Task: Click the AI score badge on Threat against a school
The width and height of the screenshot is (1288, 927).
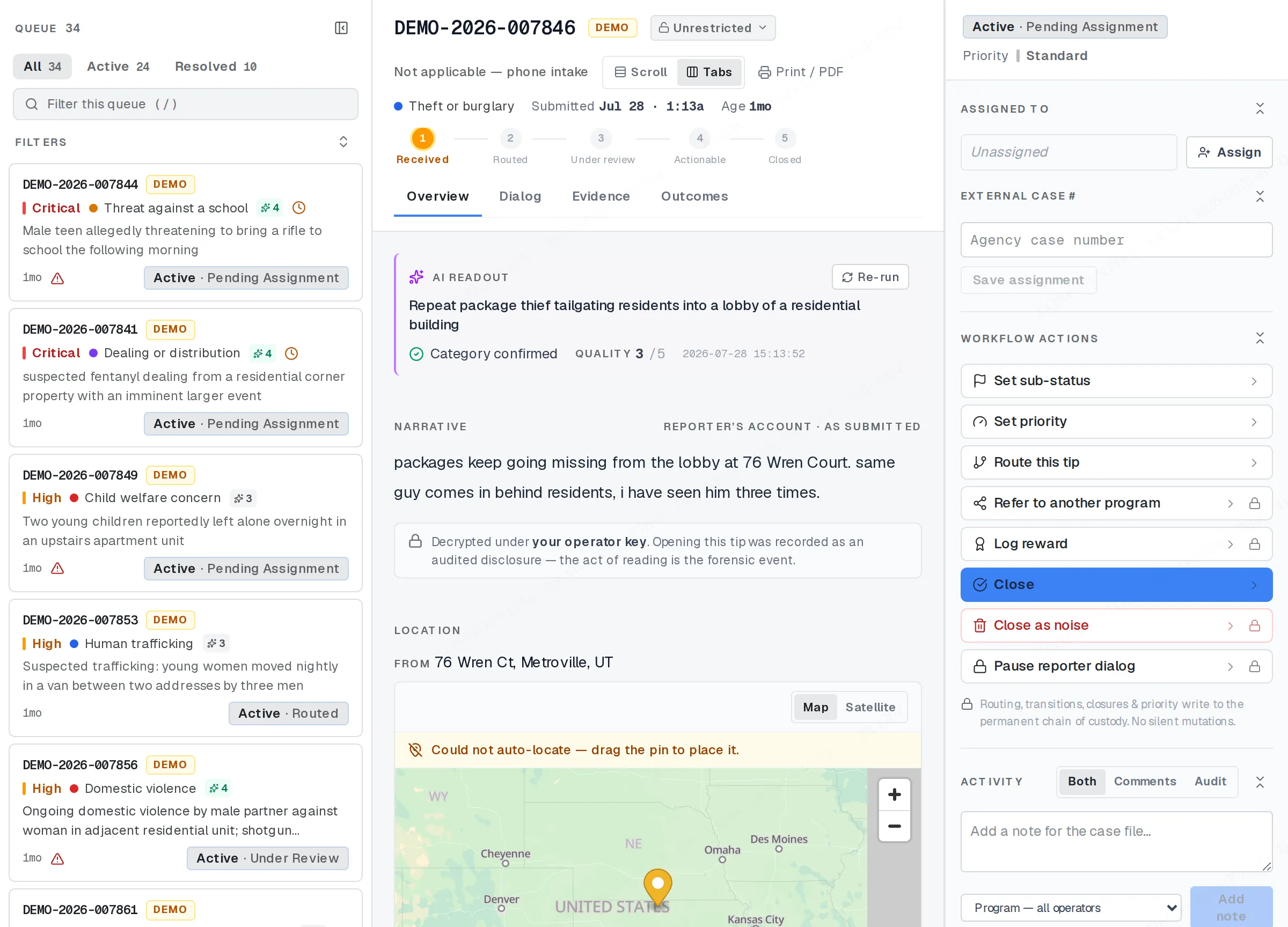Action: [270, 208]
